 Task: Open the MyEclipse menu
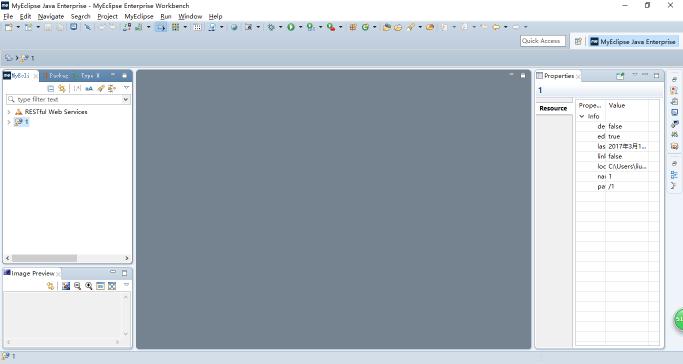point(139,16)
